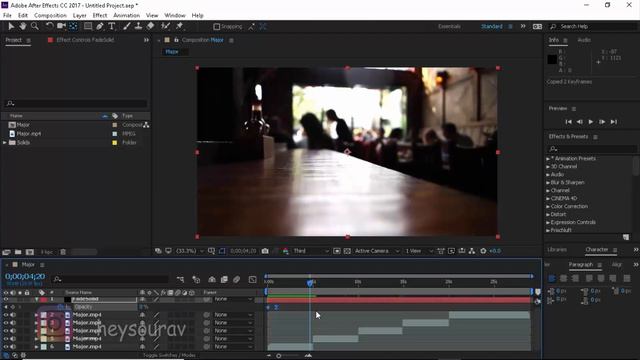The width and height of the screenshot is (640, 360).
Task: Open composition mini-flowchart in timeline
Action: coord(180,280)
